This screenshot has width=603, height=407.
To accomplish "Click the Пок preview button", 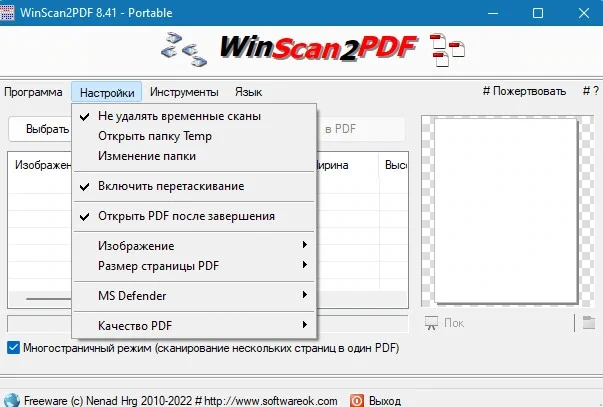I will [454, 323].
